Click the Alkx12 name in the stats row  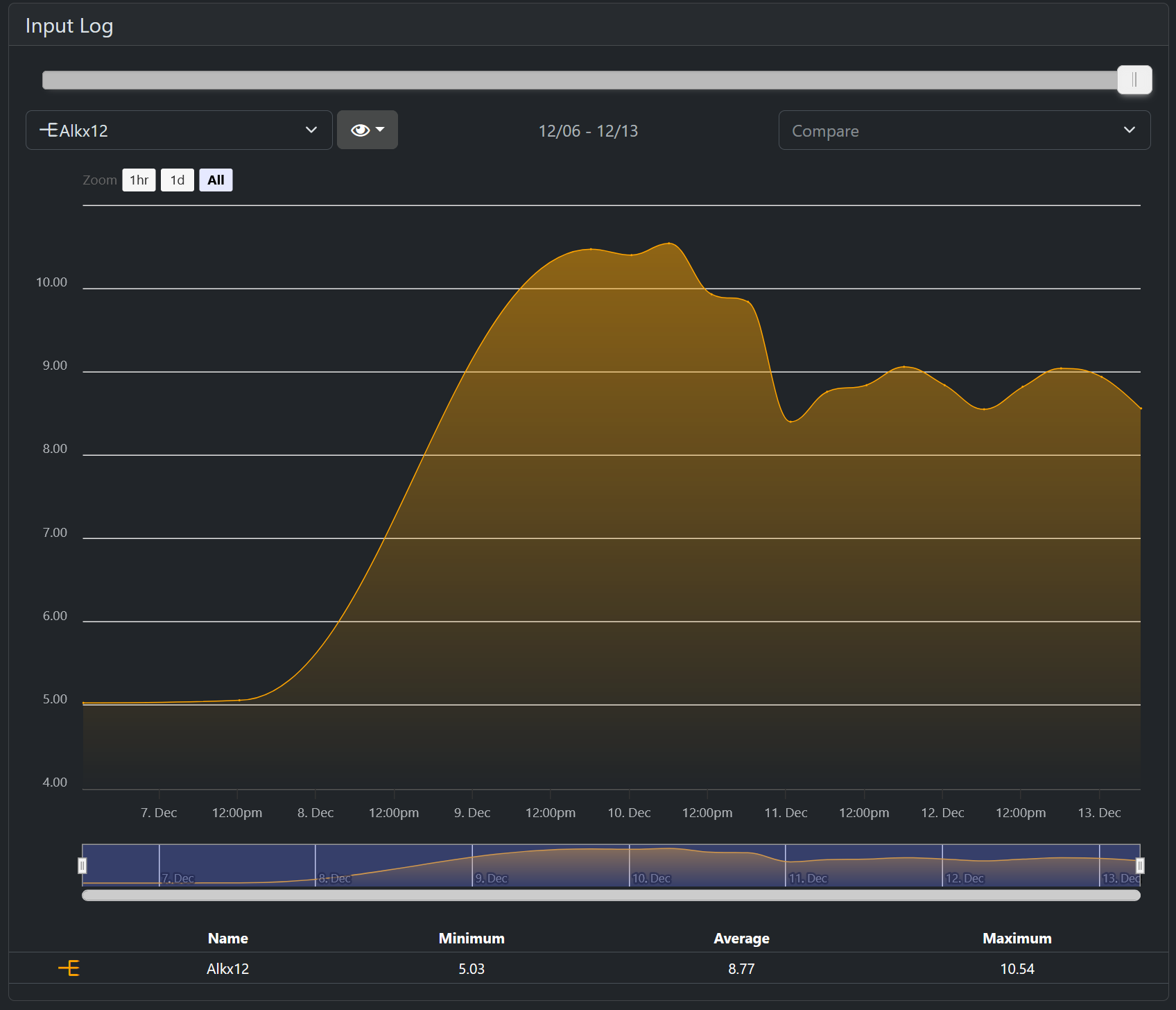point(227,969)
